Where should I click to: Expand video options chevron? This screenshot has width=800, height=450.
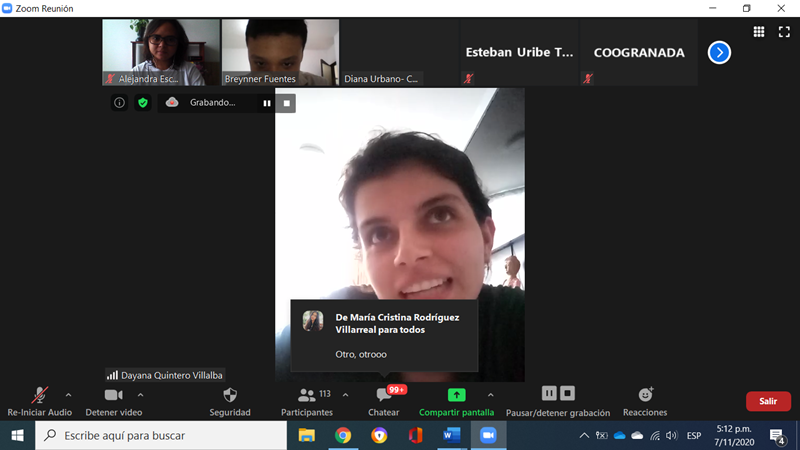click(x=140, y=395)
